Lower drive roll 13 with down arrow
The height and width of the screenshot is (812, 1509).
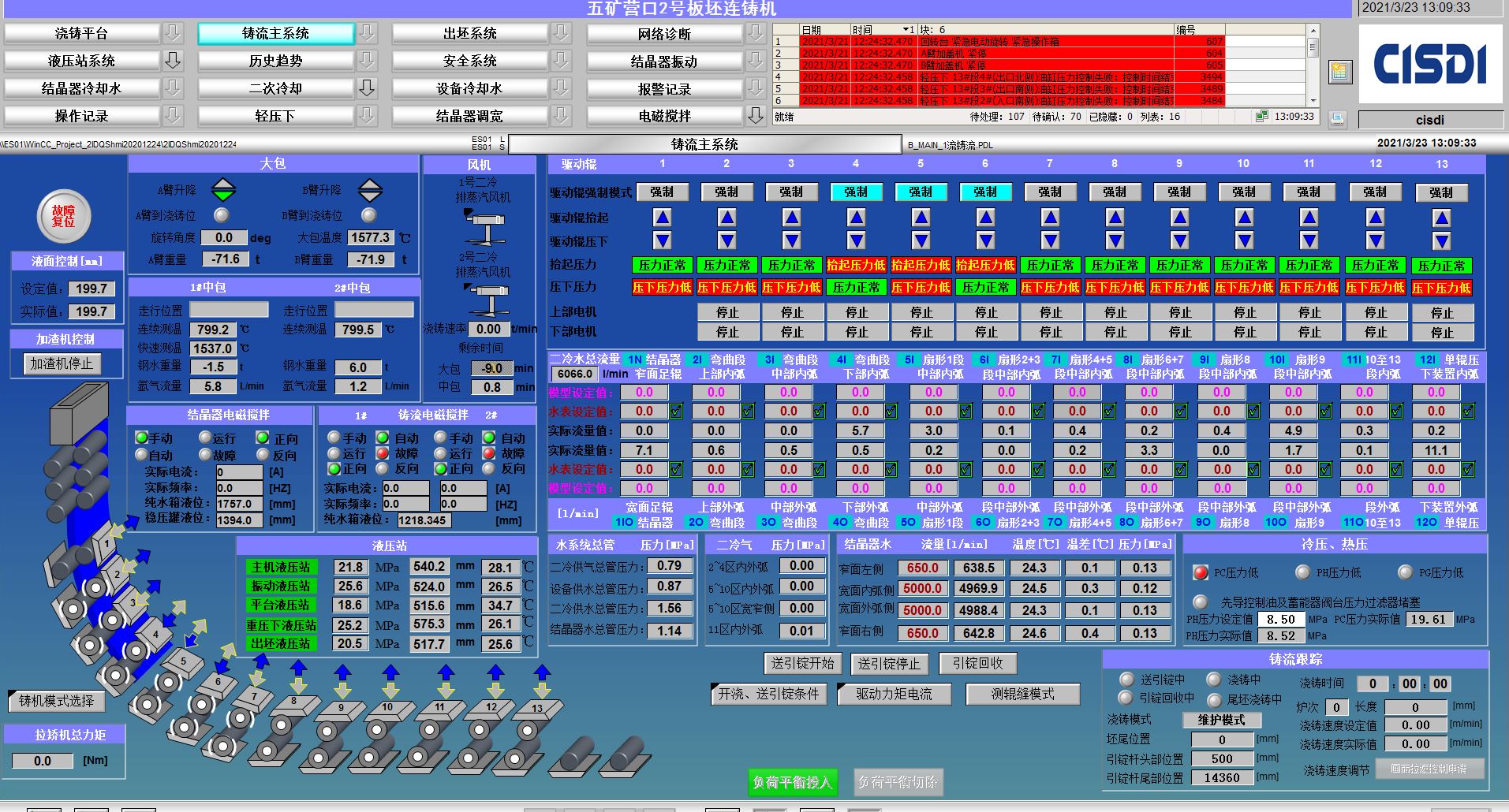[x=1442, y=241]
